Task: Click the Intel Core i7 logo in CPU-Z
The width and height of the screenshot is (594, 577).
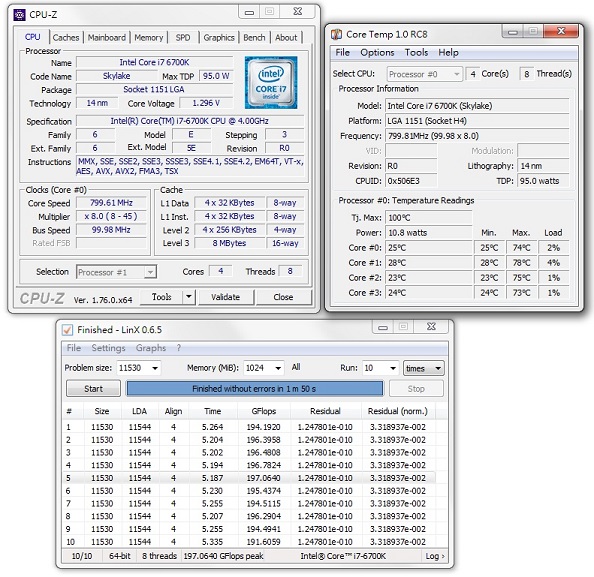Action: tap(270, 83)
